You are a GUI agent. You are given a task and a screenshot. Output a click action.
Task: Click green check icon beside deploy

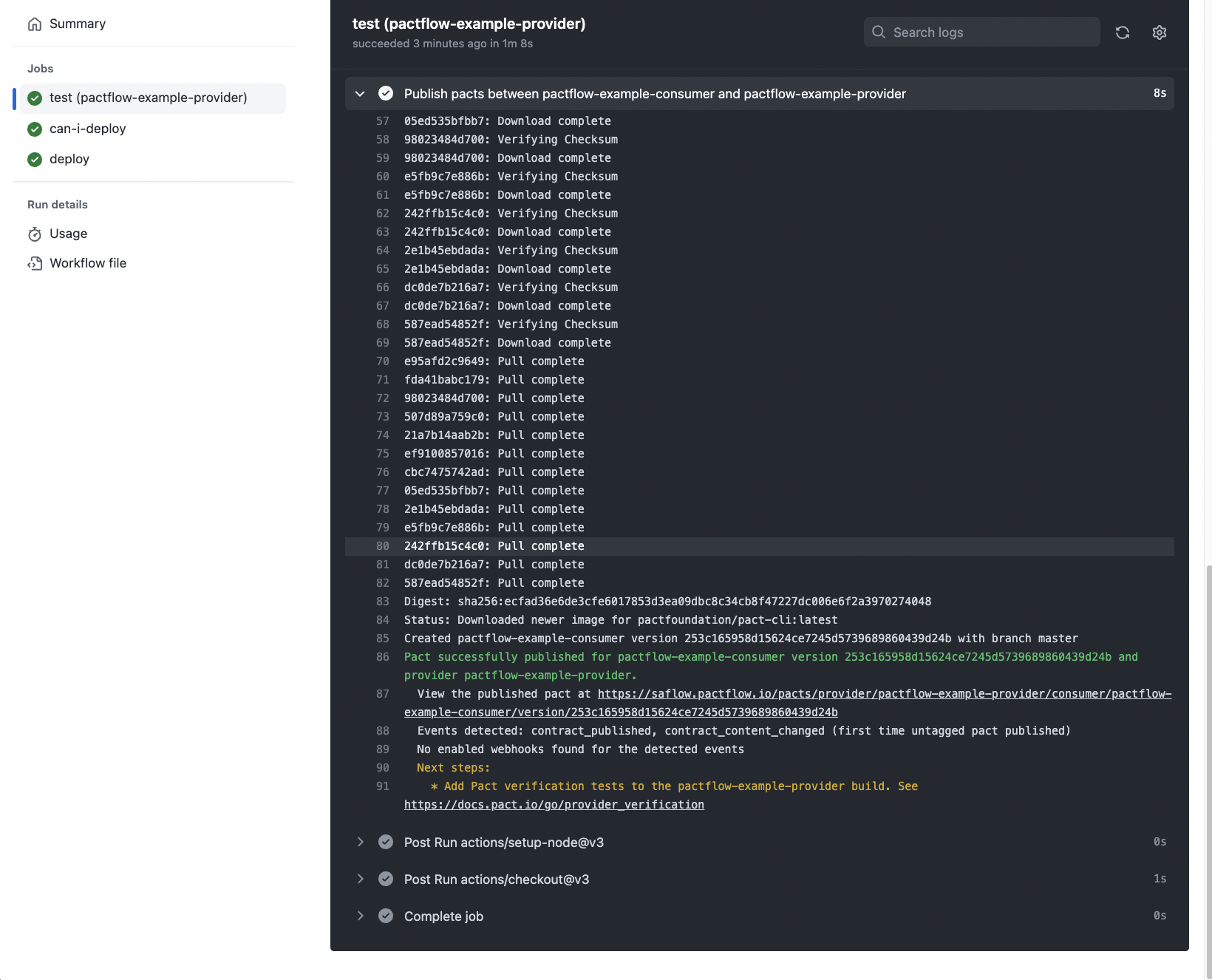tap(35, 160)
